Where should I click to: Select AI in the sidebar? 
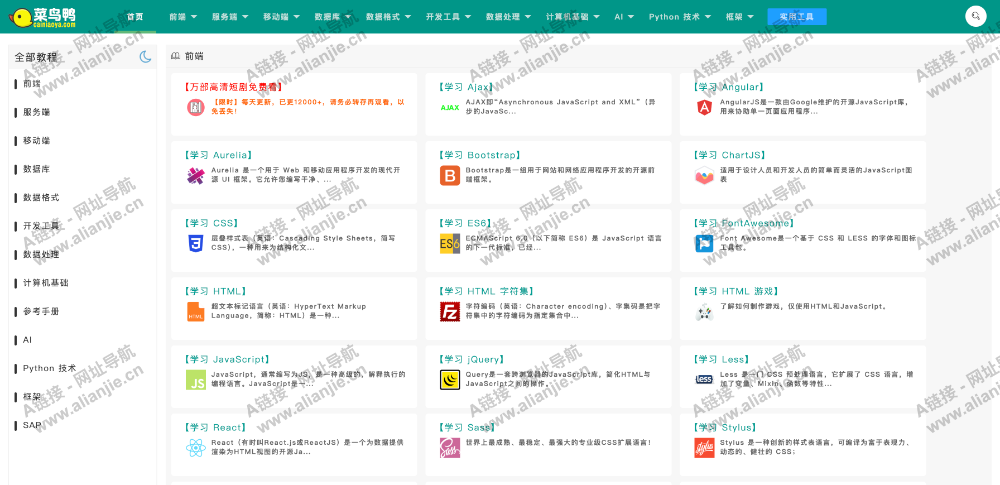click(x=27, y=340)
